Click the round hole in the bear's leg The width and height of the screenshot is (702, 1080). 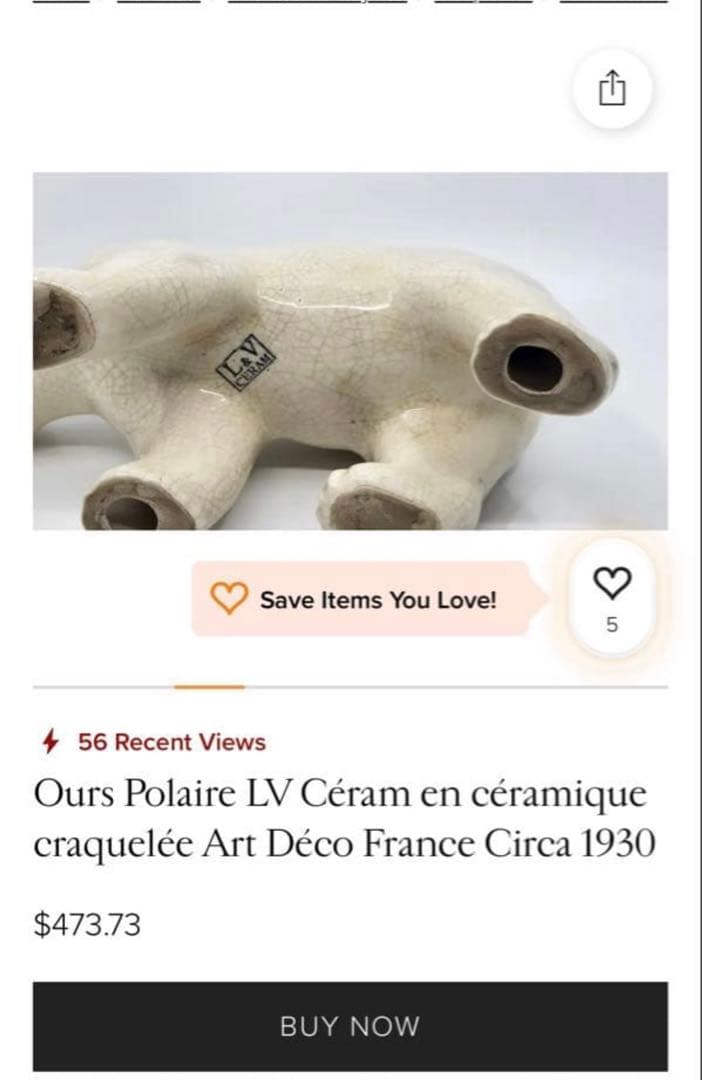(535, 368)
